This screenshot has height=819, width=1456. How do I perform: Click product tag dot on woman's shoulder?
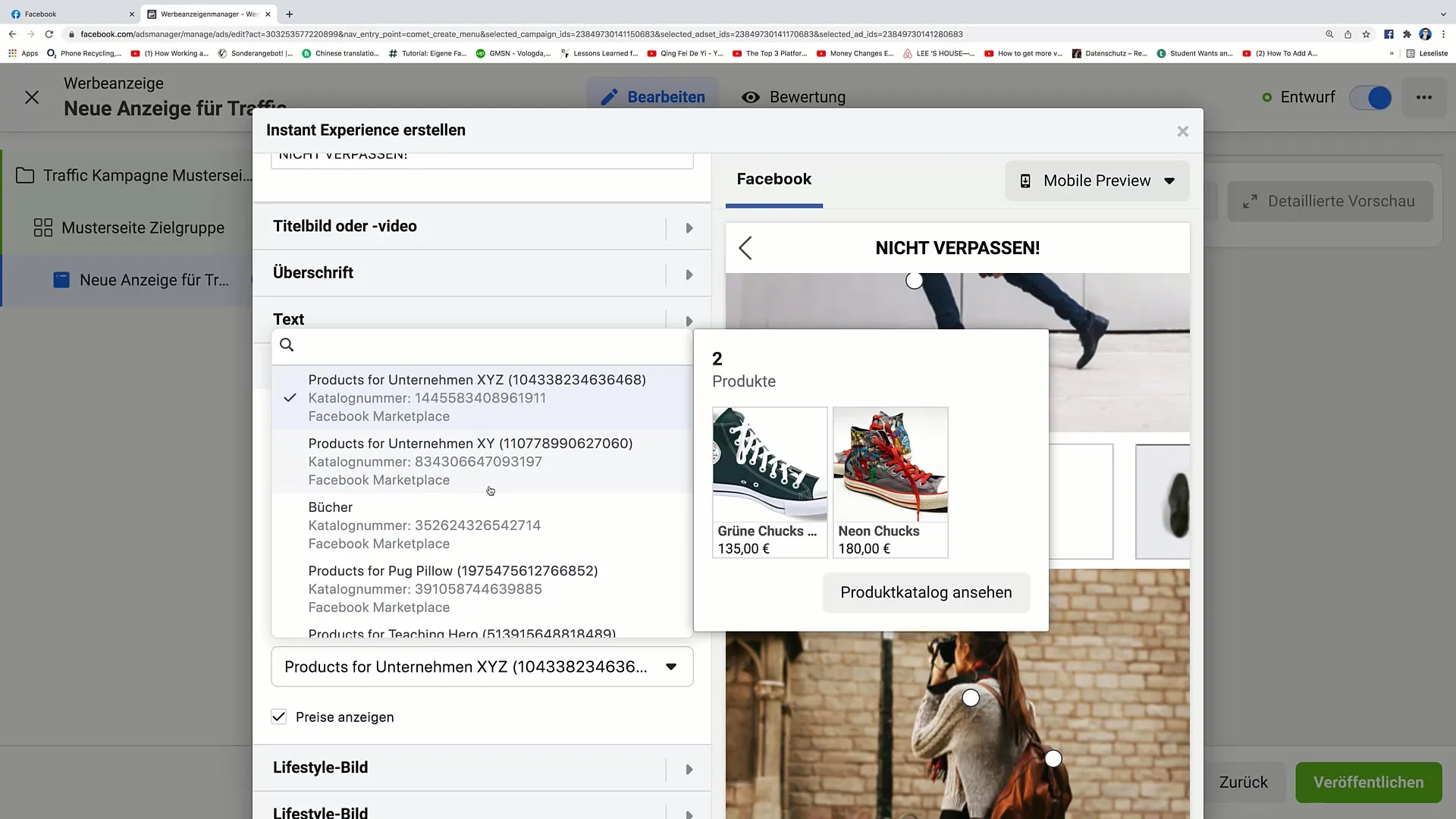[971, 698]
